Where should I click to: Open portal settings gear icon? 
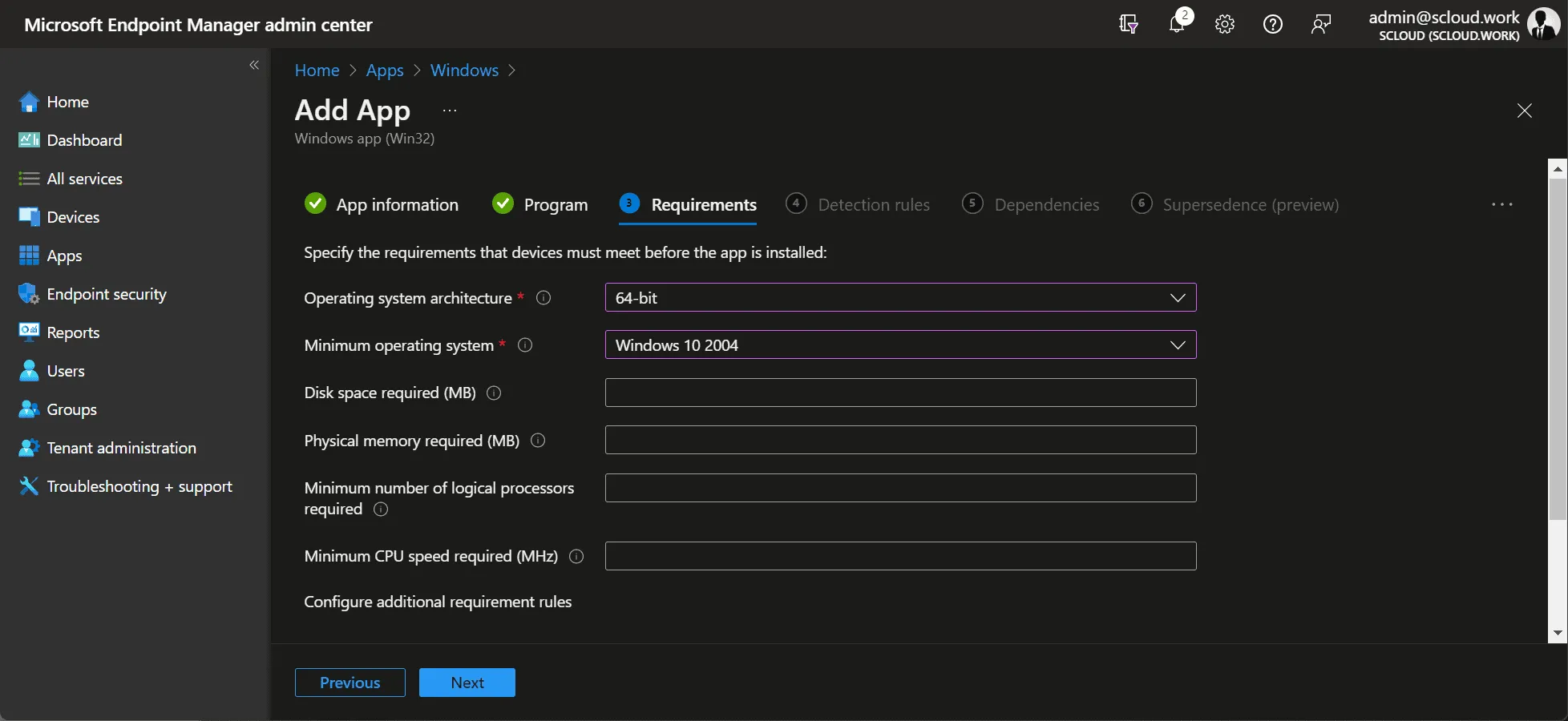[1224, 24]
